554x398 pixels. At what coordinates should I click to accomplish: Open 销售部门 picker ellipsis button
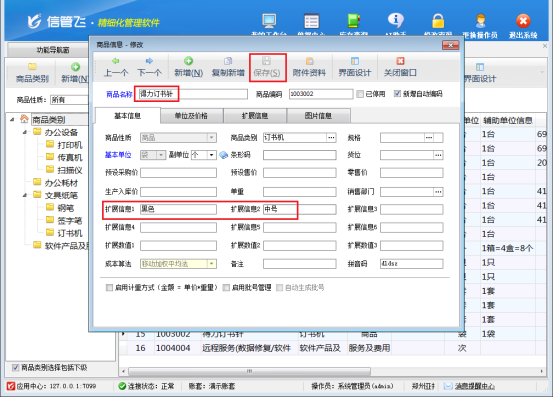point(438,192)
